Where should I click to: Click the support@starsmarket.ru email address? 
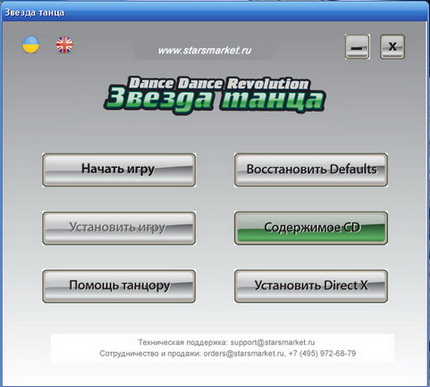point(272,342)
